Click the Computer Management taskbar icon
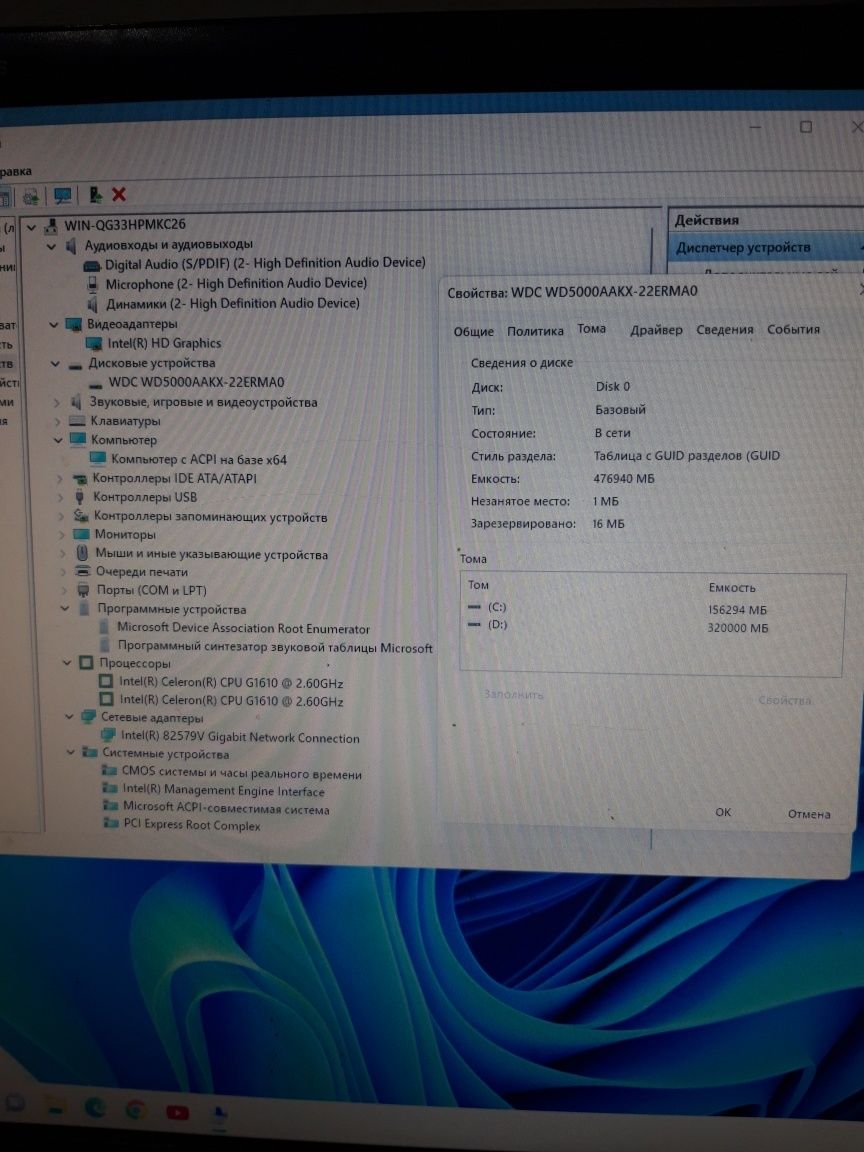Viewport: 864px width, 1152px height. coord(219,1115)
